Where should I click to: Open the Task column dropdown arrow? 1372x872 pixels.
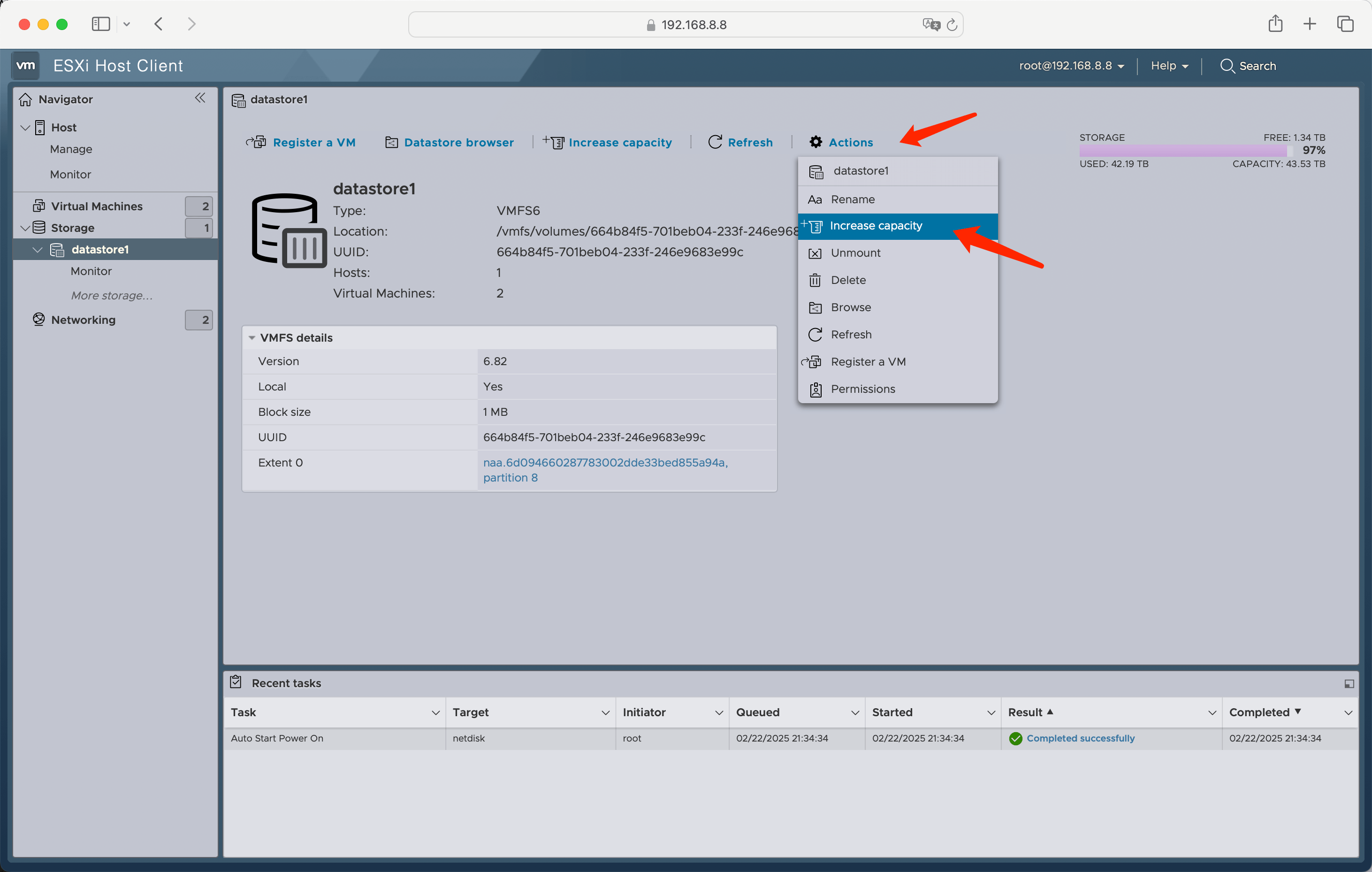tap(435, 712)
